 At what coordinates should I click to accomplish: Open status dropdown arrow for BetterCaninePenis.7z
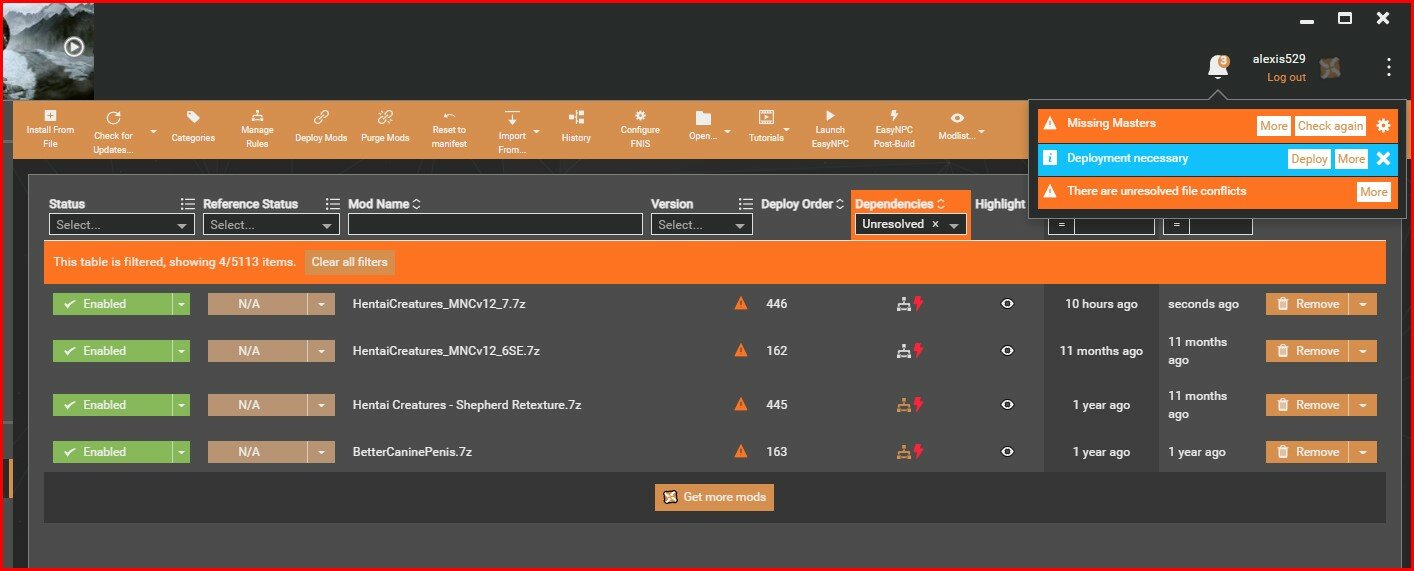181,452
